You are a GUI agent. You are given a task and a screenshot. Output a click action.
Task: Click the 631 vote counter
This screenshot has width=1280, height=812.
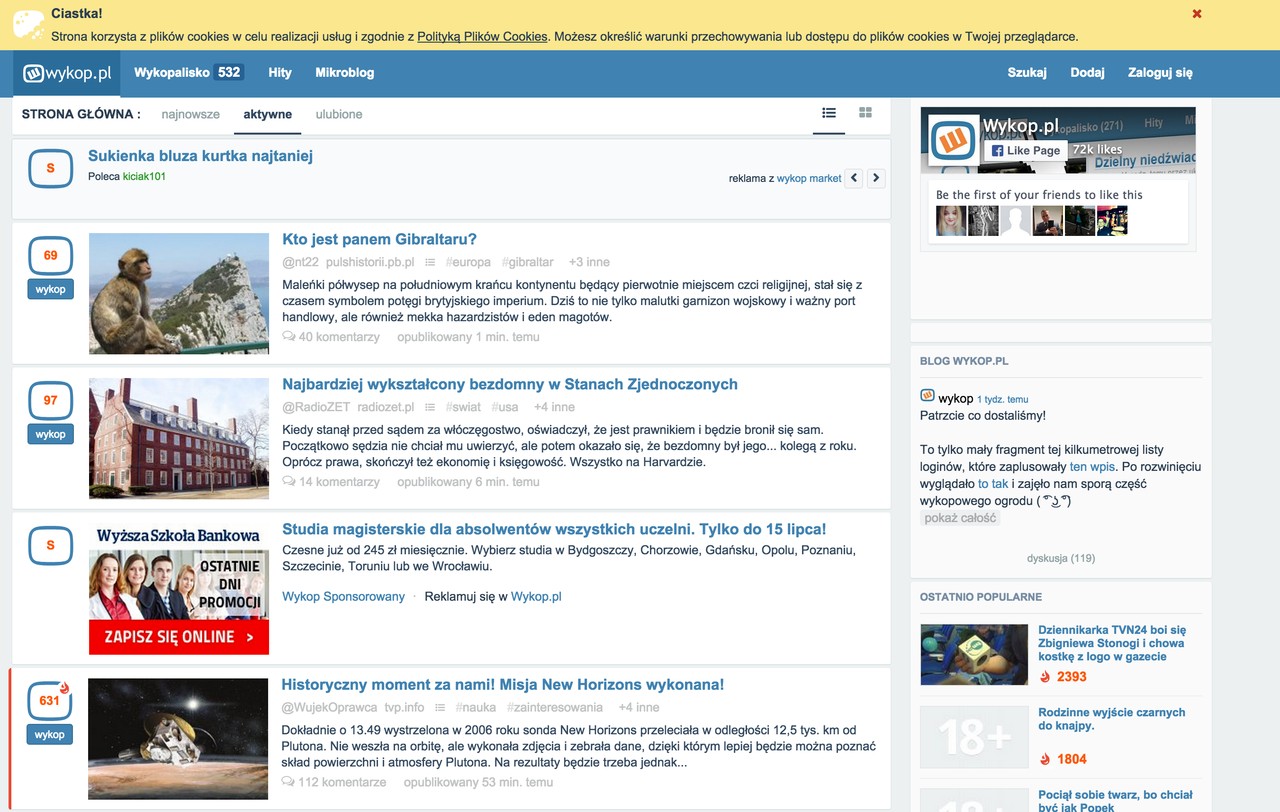coord(50,700)
